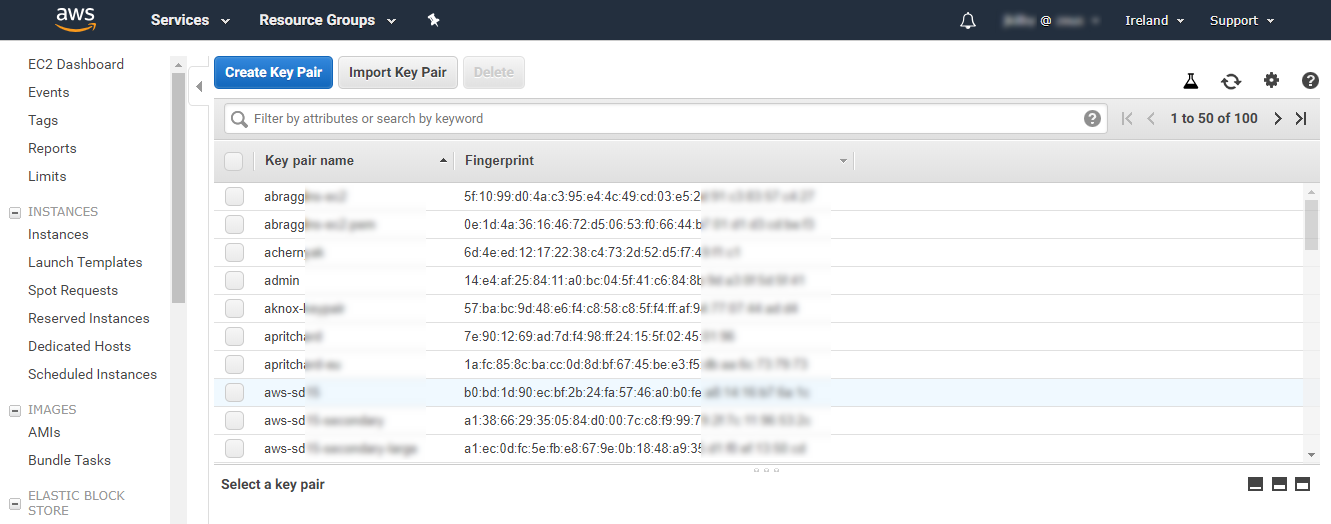Viewport: 1331px width, 524px height.
Task: Collapse the ELASTIC BLOCK STORE section
Action: coord(15,503)
